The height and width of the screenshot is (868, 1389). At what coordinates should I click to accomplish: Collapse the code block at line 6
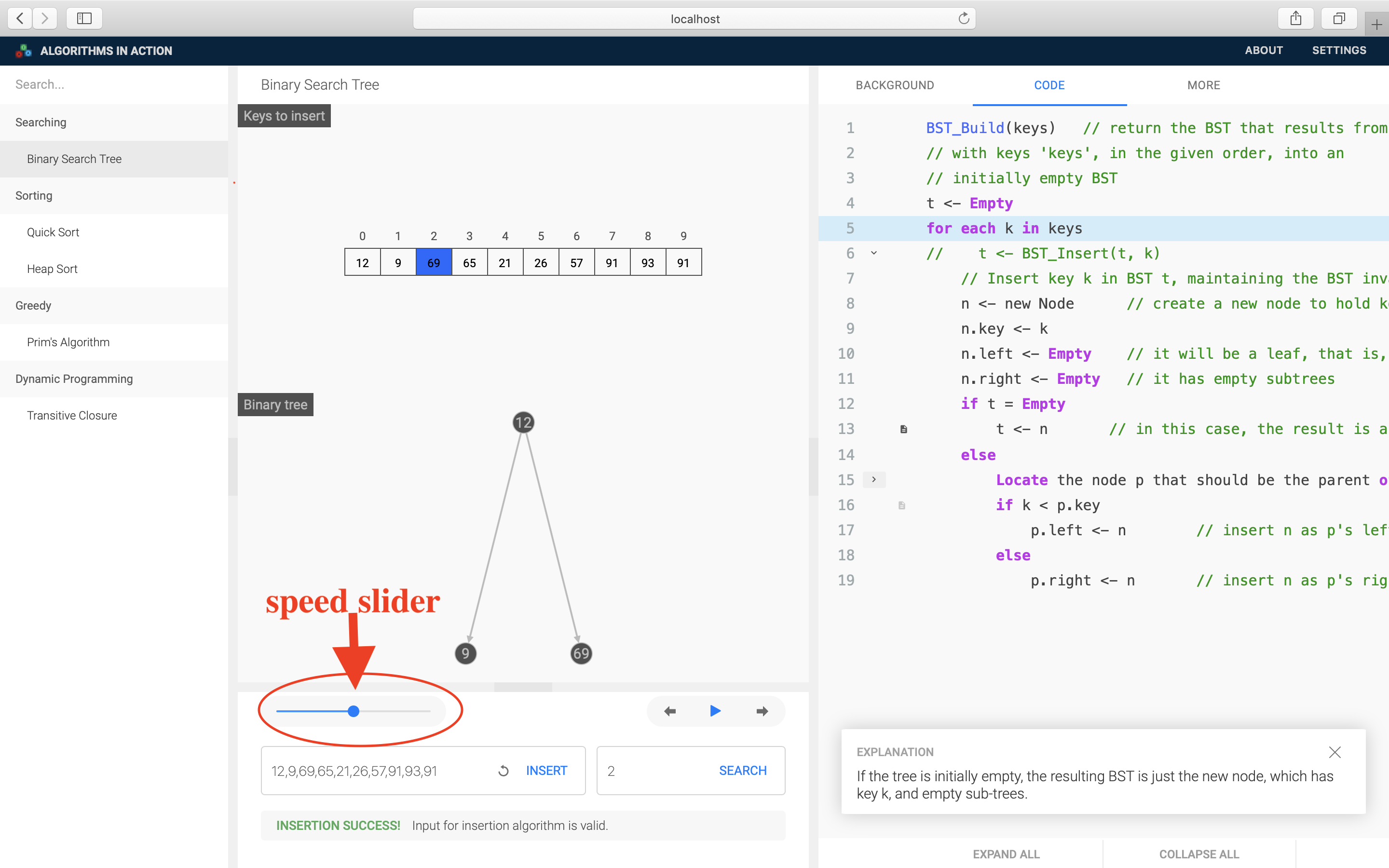(x=873, y=253)
